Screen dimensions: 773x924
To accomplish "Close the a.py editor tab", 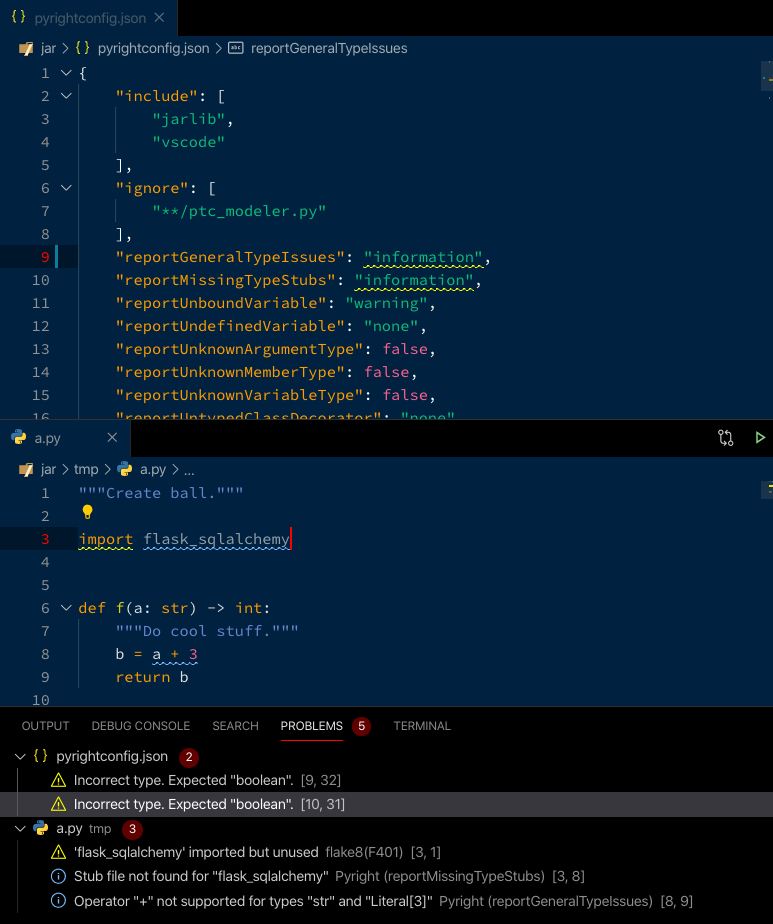I will point(112,438).
